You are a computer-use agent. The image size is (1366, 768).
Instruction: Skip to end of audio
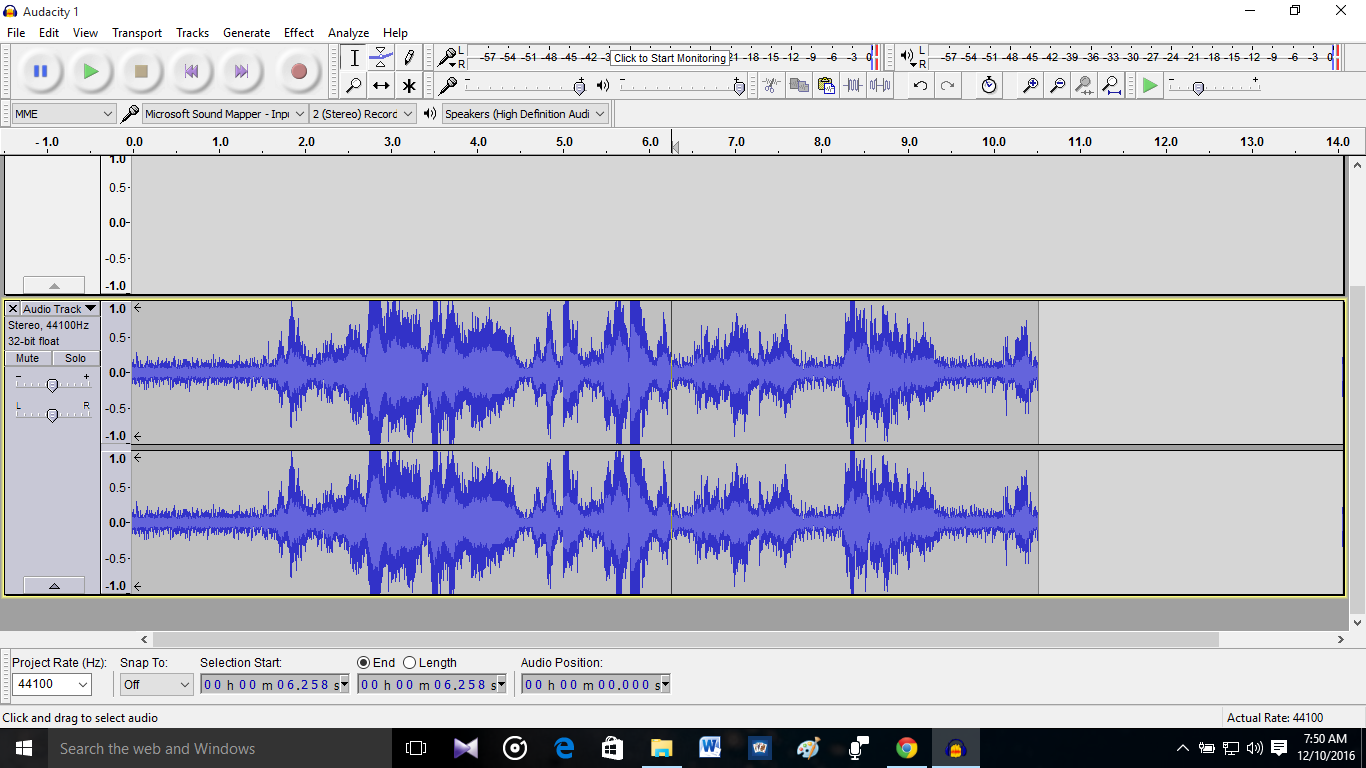coord(241,71)
